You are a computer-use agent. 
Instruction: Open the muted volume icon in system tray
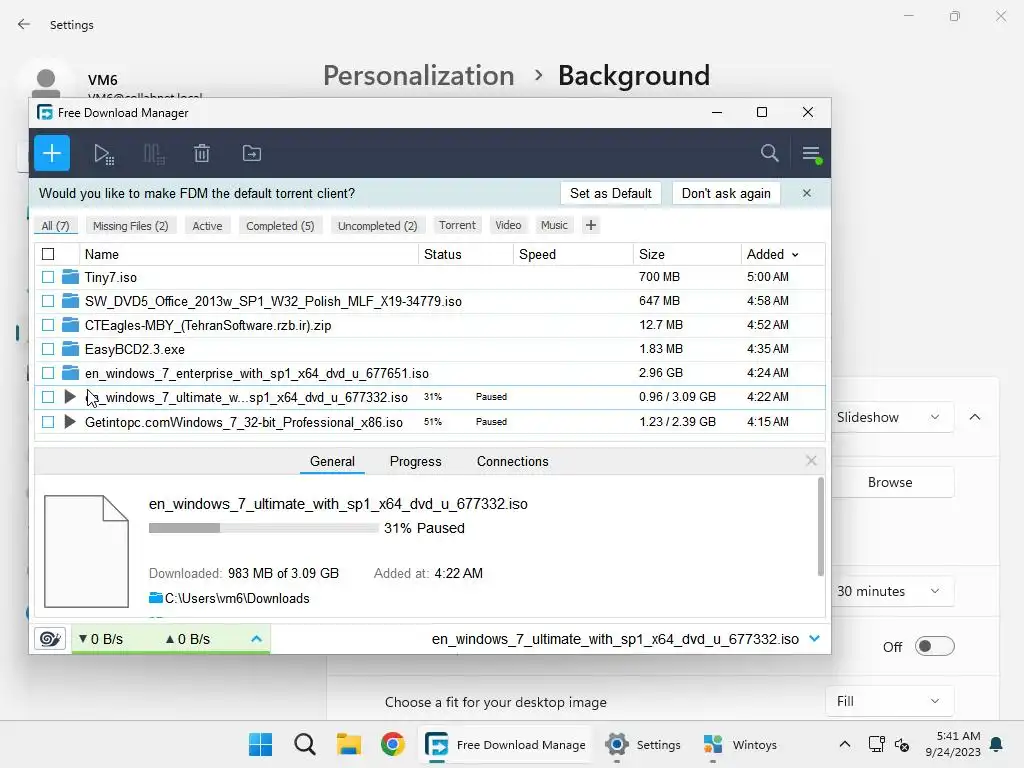902,744
